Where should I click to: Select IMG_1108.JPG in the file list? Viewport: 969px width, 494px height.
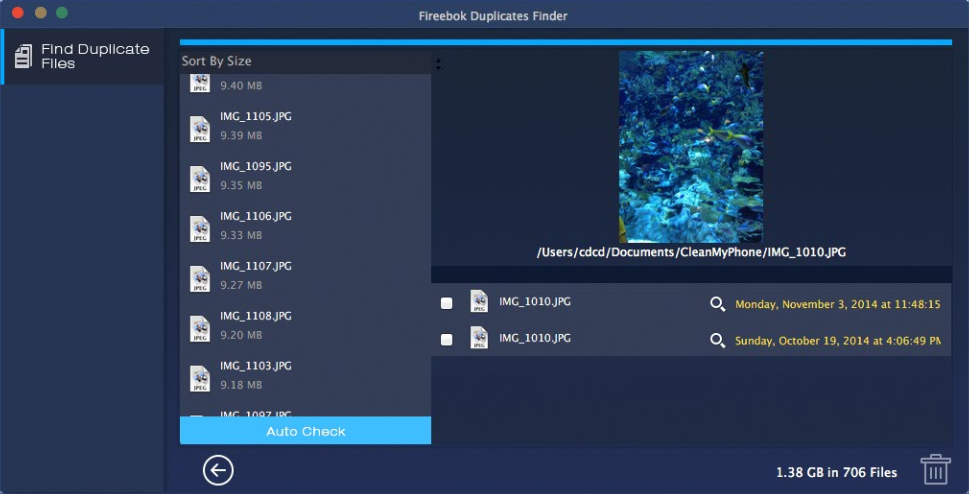[305, 326]
